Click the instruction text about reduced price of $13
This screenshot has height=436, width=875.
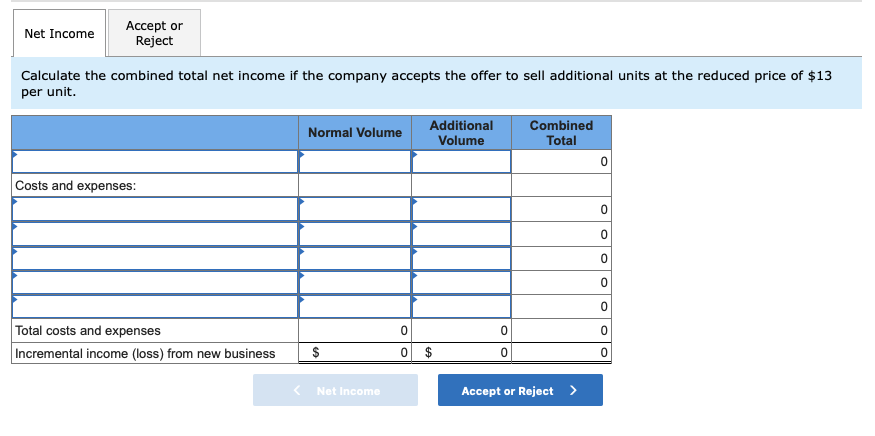[x=426, y=84]
